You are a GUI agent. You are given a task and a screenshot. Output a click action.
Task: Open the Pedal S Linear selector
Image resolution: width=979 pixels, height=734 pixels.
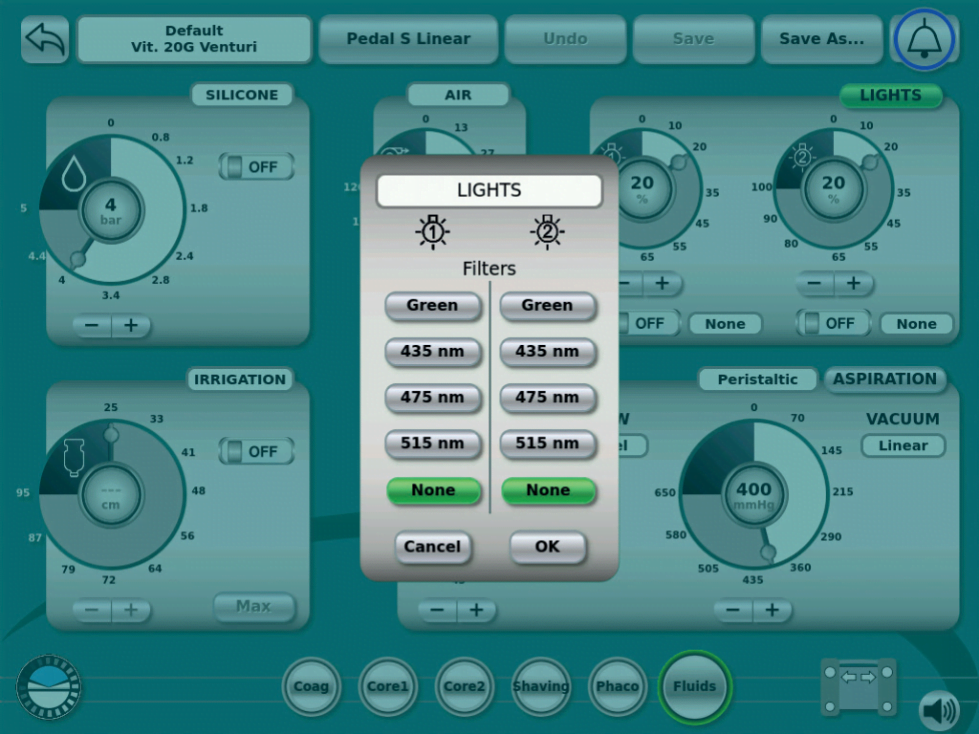(408, 39)
